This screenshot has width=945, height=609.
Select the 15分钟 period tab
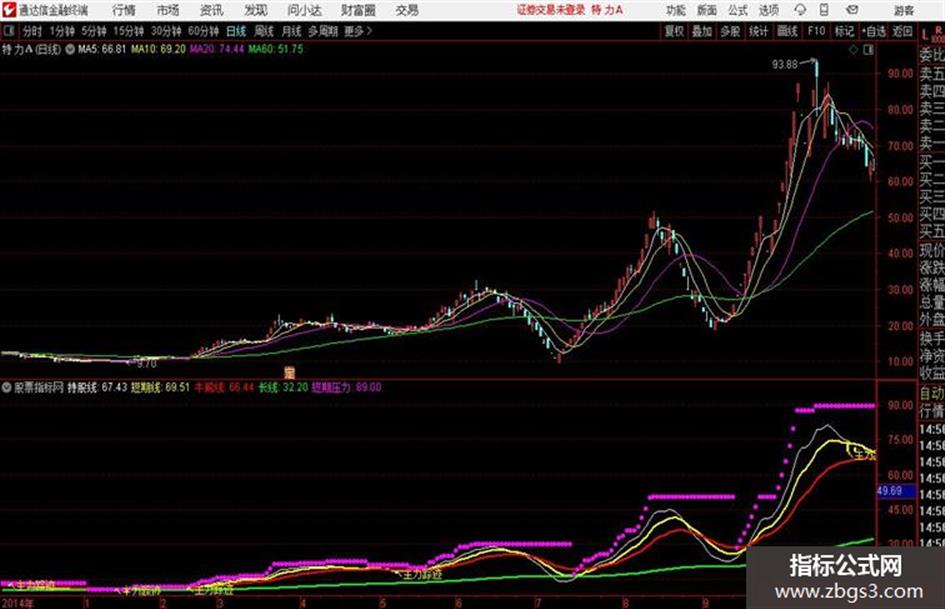tap(128, 31)
